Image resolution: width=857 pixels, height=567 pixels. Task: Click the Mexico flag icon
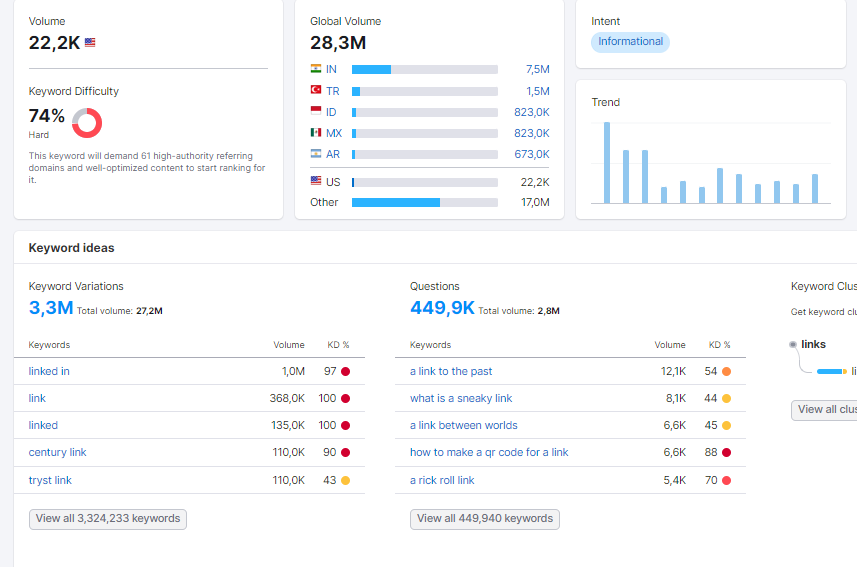(316, 132)
